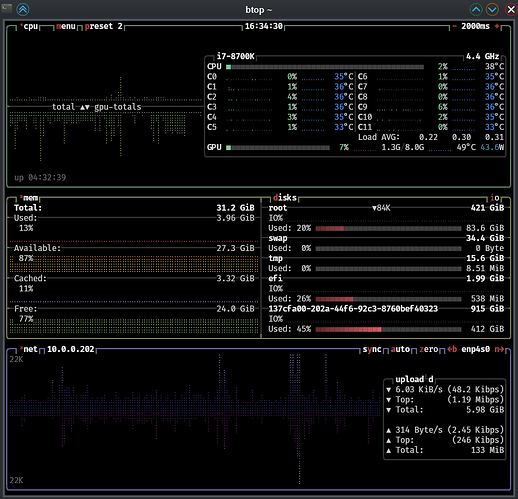Decrease update interval with minus sign
Viewport: 518px width, 499px height.
tap(454, 26)
